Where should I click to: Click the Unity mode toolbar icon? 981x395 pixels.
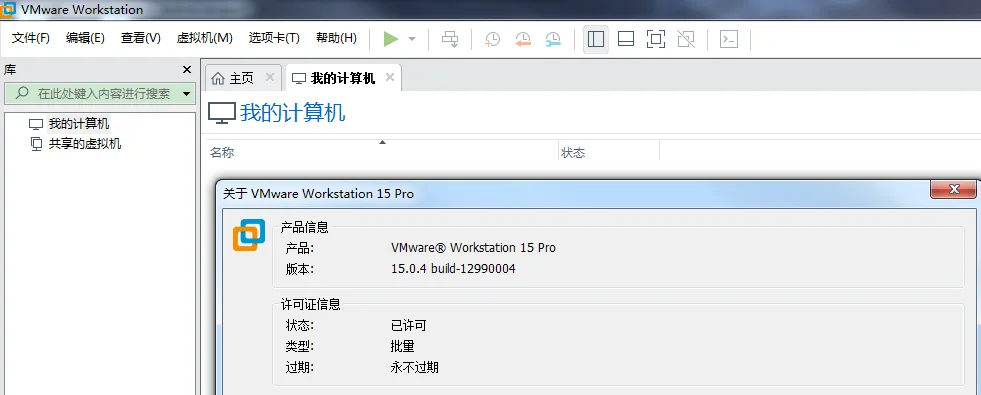pos(686,39)
